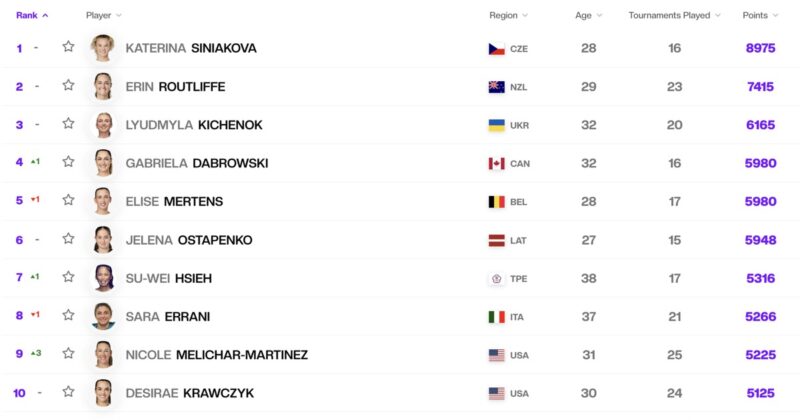
Task: Click the Czech flag icon for CZE
Action: 496,48
